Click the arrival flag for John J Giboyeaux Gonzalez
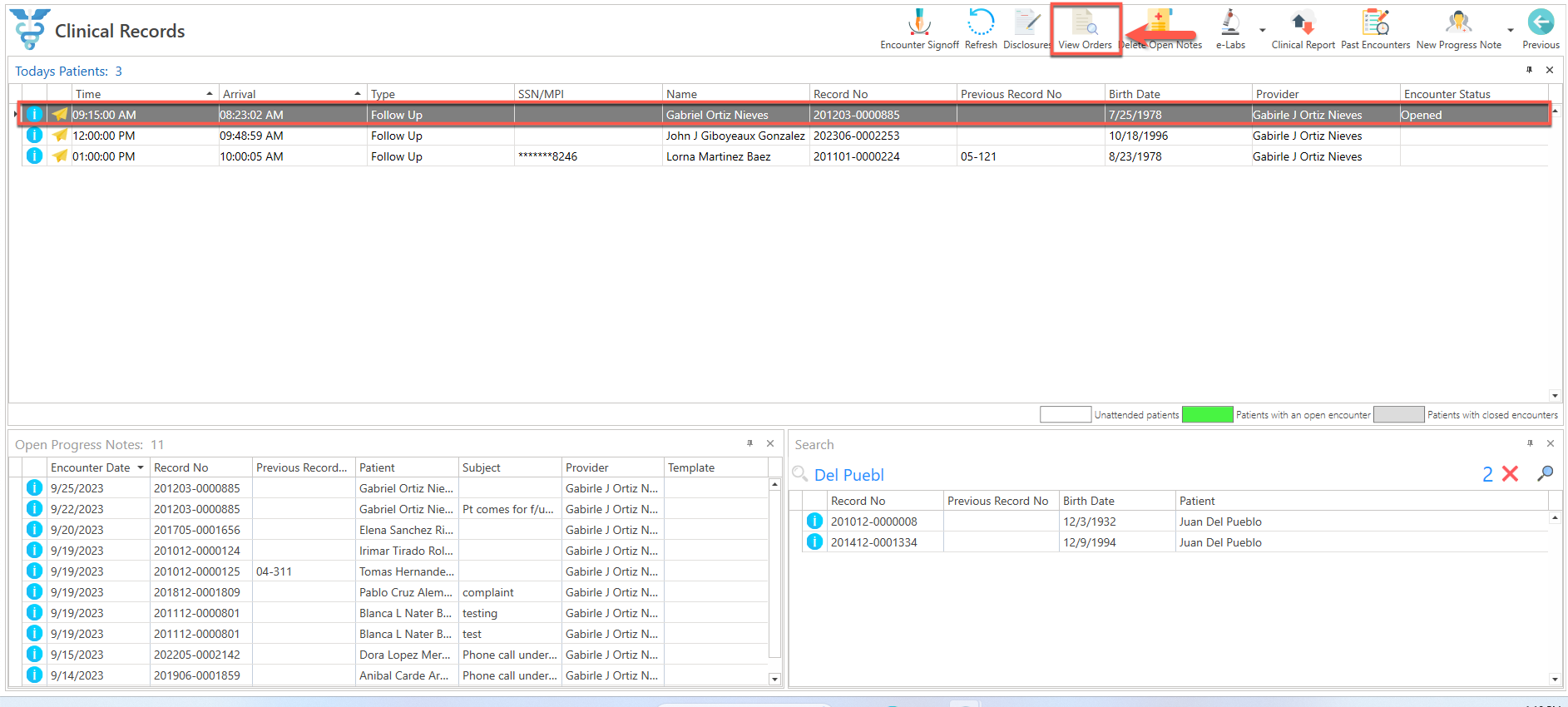Screen dimensions: 1568x707 click(60, 135)
